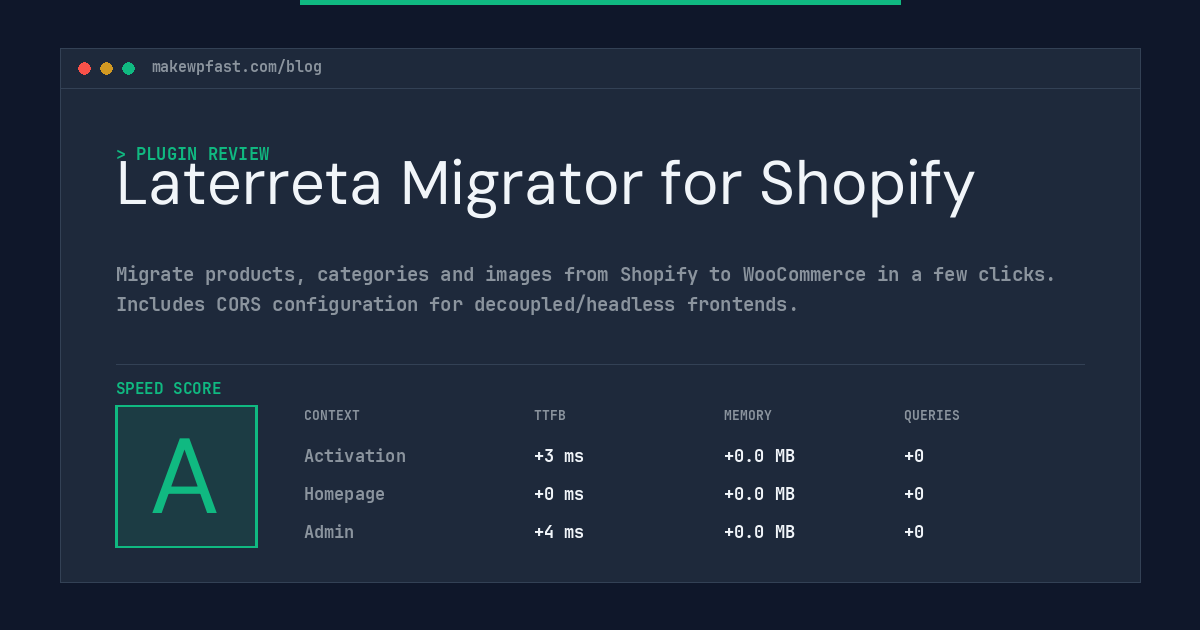Click the yellow window dot
The width and height of the screenshot is (1200, 630).
coord(106,68)
